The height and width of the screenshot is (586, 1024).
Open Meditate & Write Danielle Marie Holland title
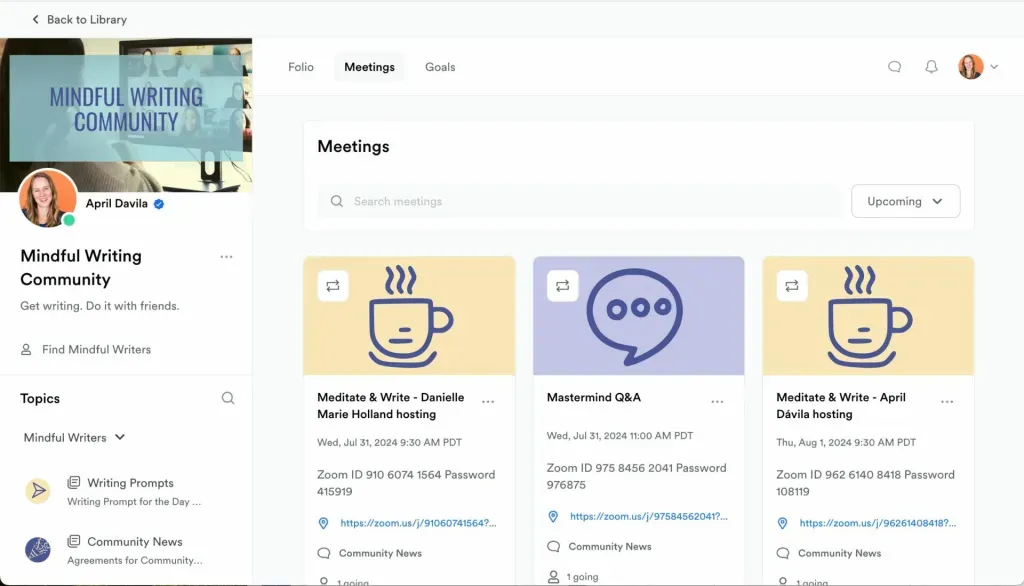tap(391, 406)
